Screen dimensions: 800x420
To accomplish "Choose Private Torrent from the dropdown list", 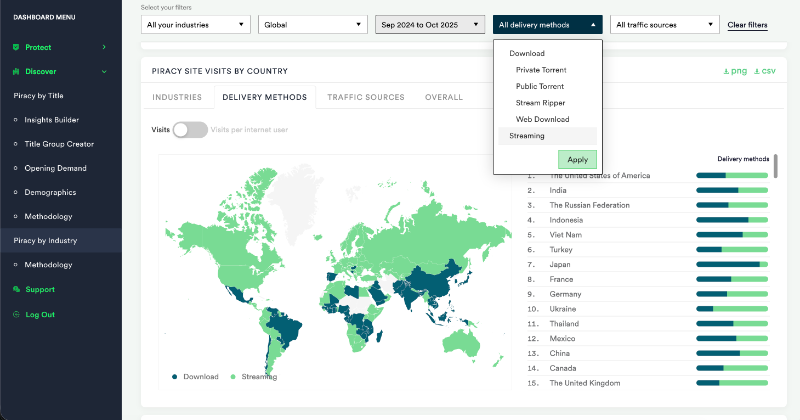I will pyautogui.click(x=541, y=69).
